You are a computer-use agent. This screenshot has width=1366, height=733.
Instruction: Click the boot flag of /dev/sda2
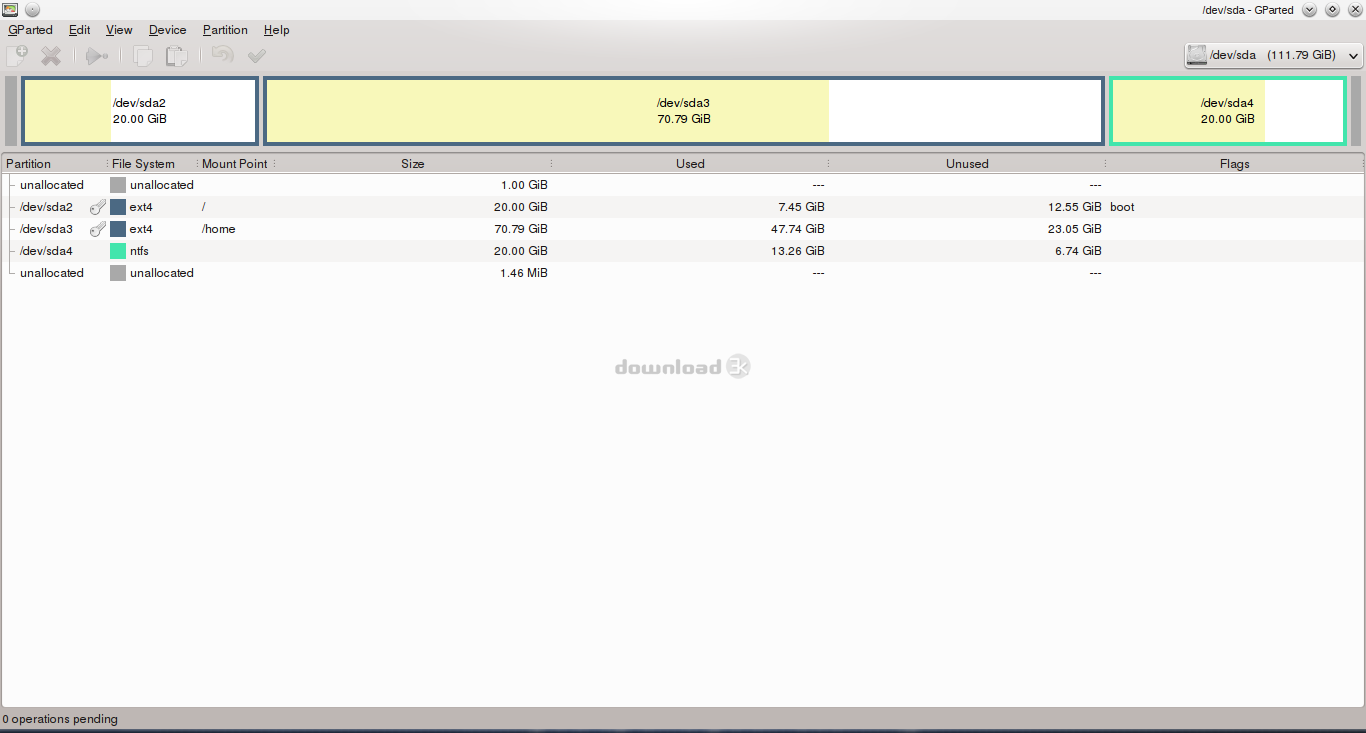(1122, 207)
